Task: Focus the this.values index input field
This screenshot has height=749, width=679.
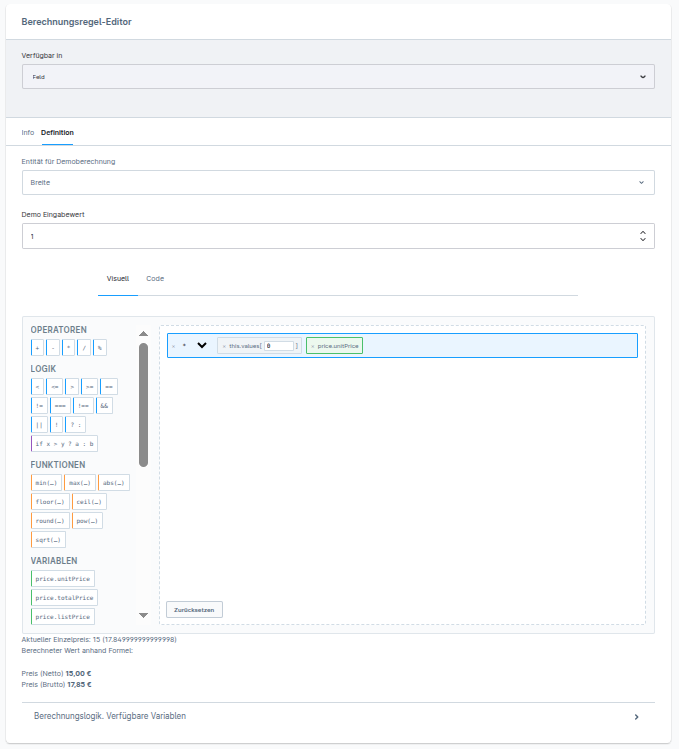Action: [279, 346]
